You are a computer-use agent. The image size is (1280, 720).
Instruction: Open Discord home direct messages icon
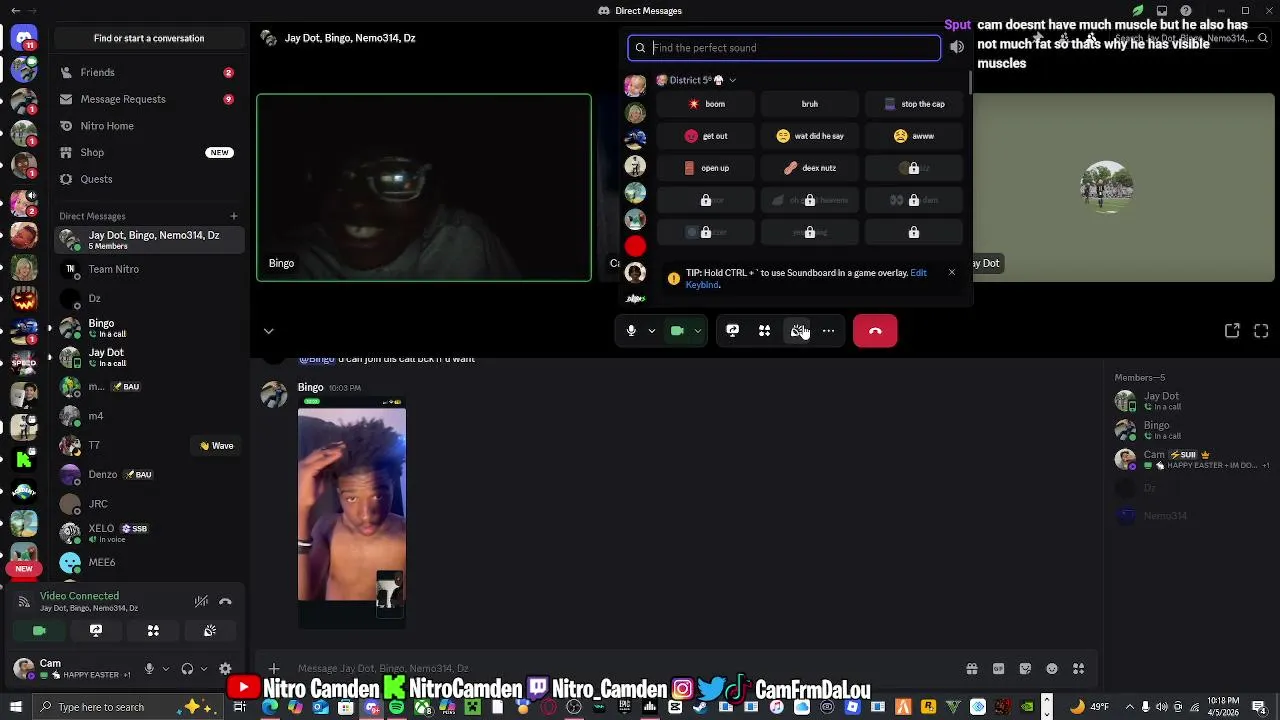24,38
